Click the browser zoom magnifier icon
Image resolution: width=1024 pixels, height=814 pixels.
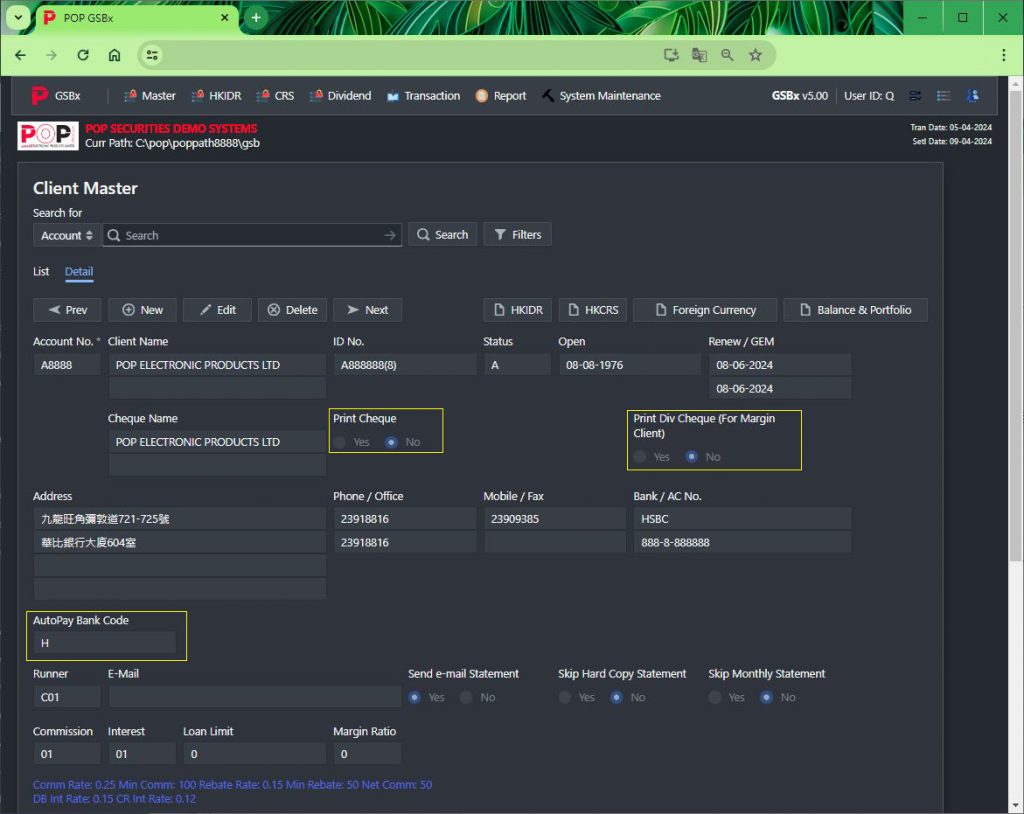(x=727, y=55)
